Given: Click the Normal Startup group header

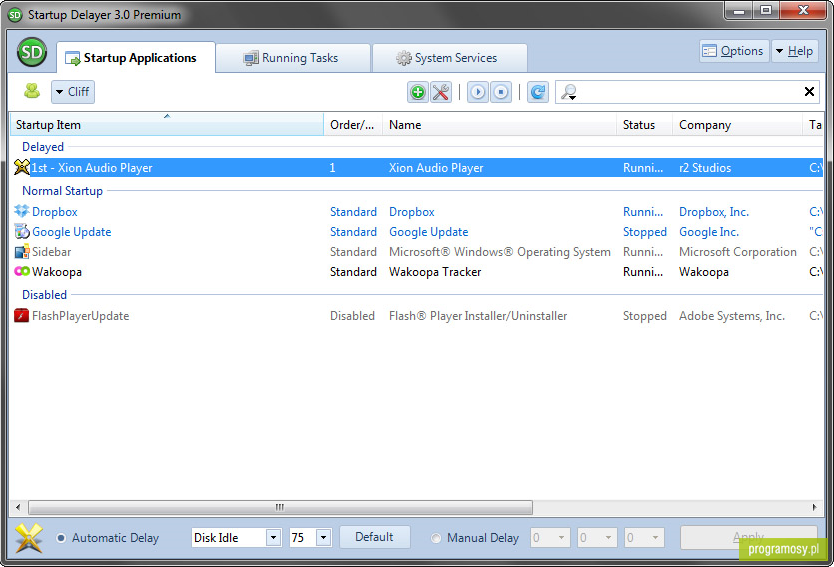Looking at the screenshot, I should point(62,191).
